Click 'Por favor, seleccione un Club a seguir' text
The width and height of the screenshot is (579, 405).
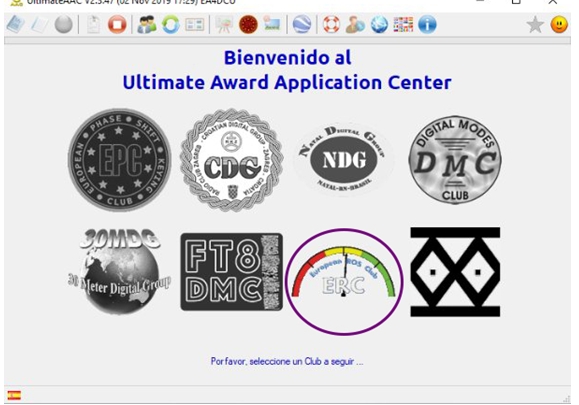[x=287, y=361]
